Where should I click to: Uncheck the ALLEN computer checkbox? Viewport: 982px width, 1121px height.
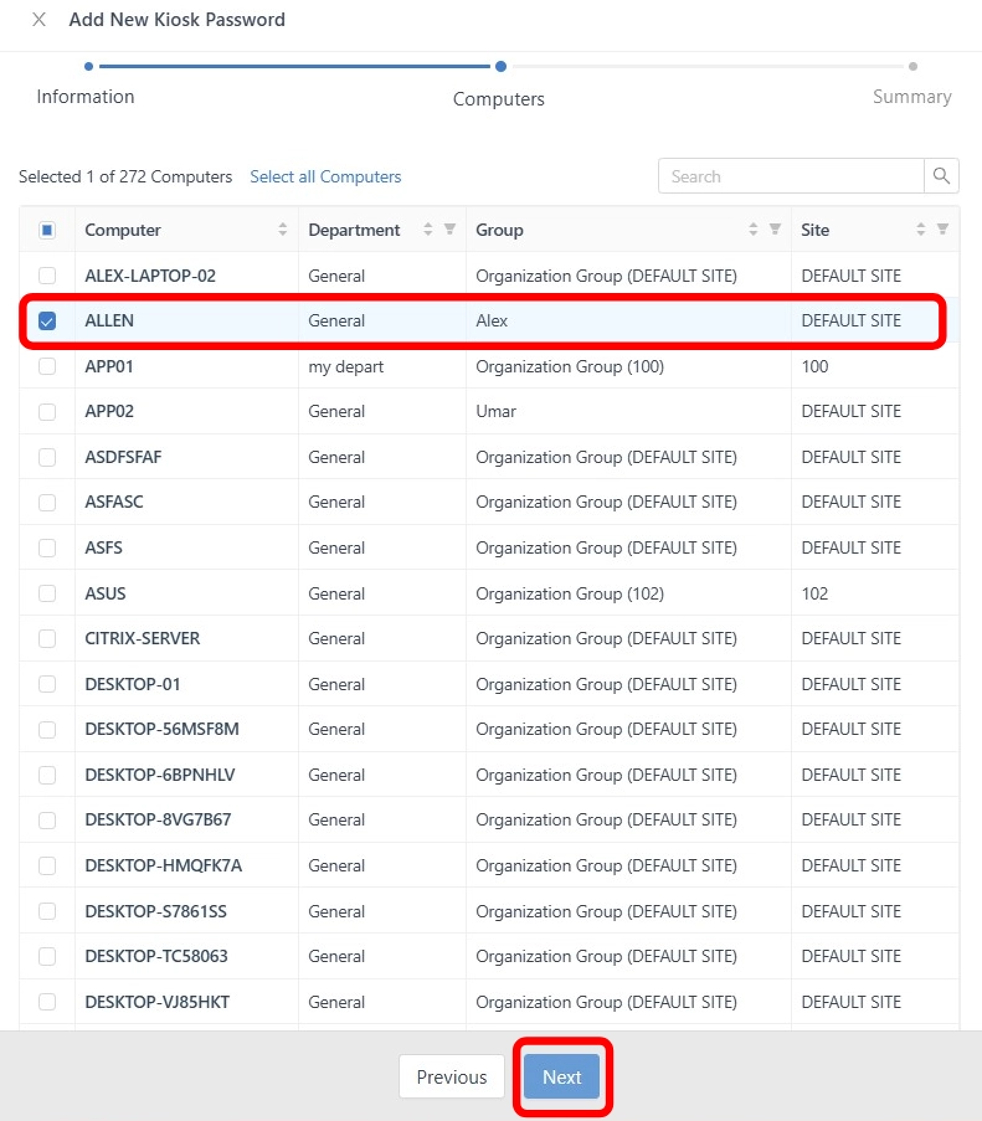(x=47, y=321)
